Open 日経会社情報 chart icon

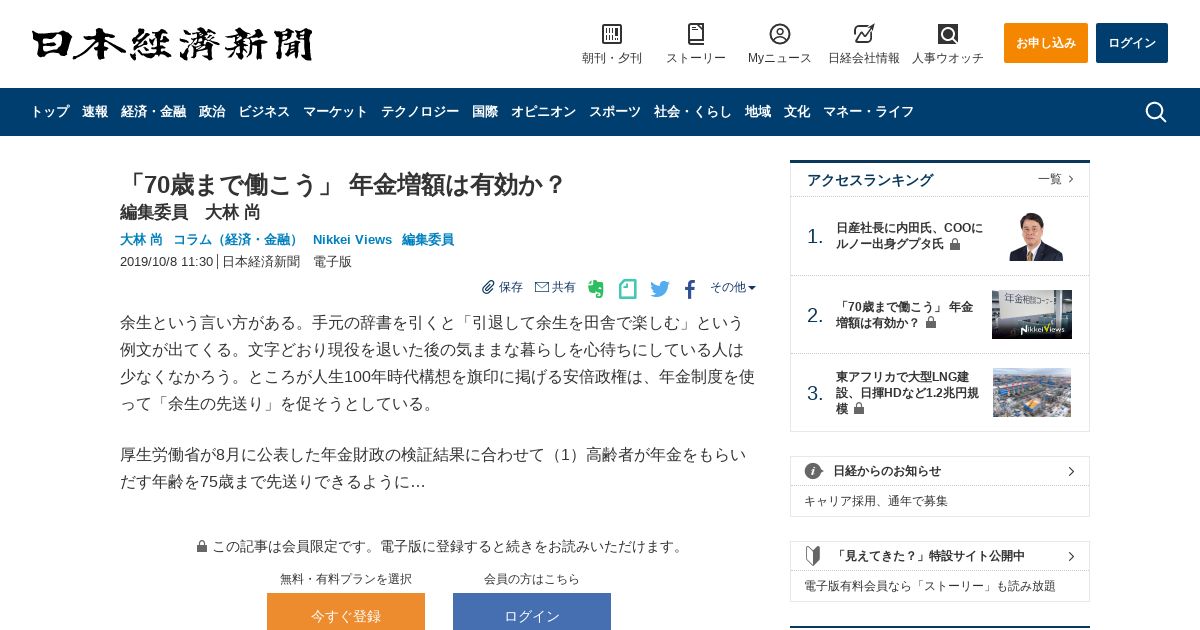tap(864, 34)
